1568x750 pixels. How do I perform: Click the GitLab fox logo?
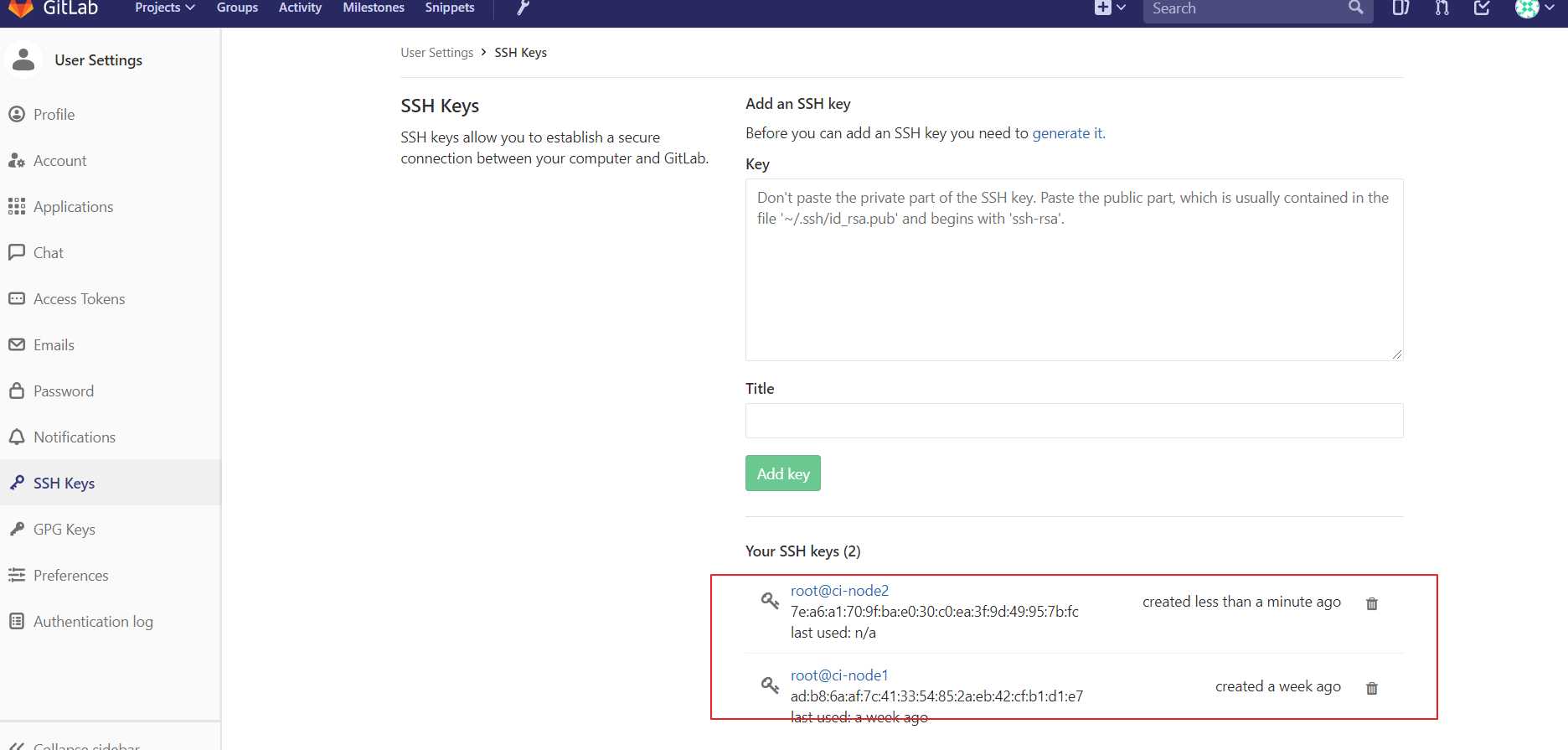pyautogui.click(x=20, y=8)
